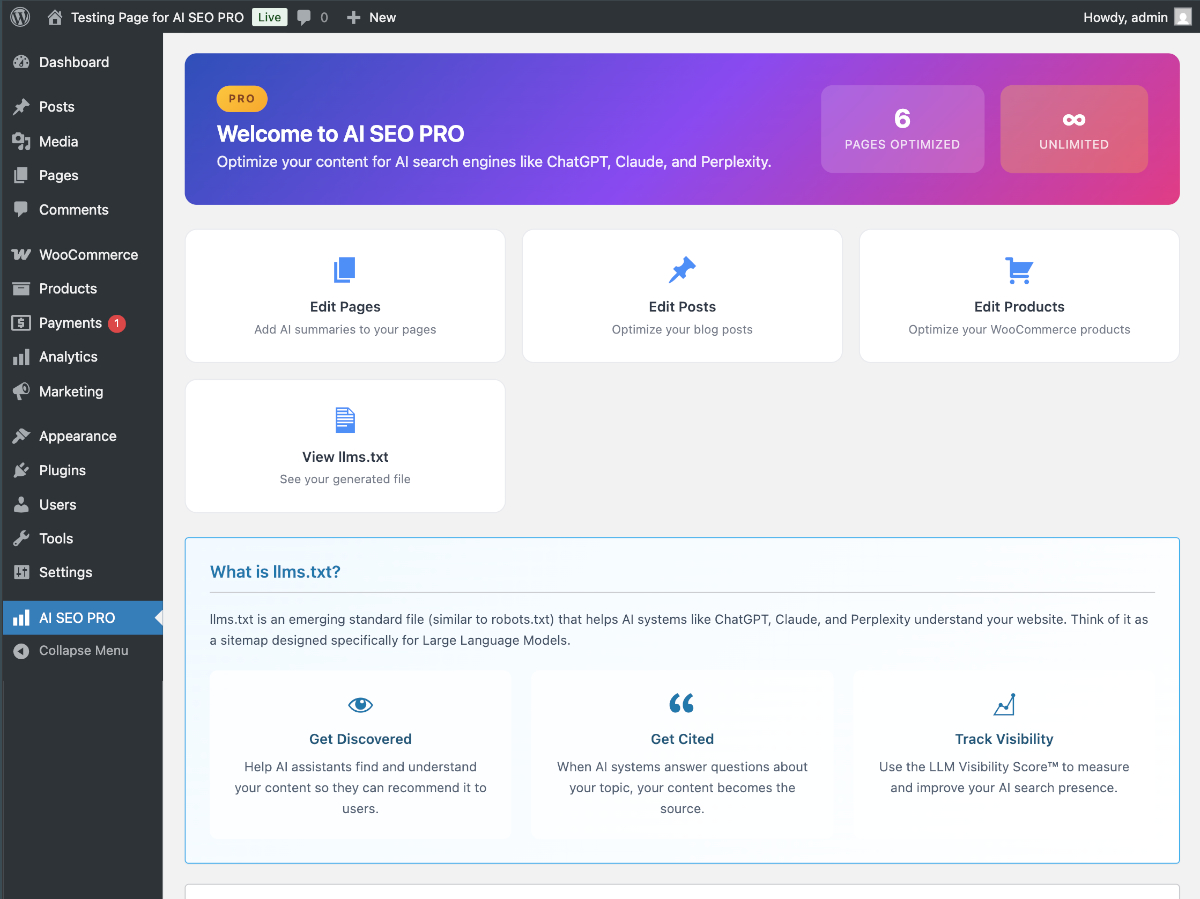Click the Pages icon in the sidebar
The height and width of the screenshot is (899, 1200).
[21, 175]
